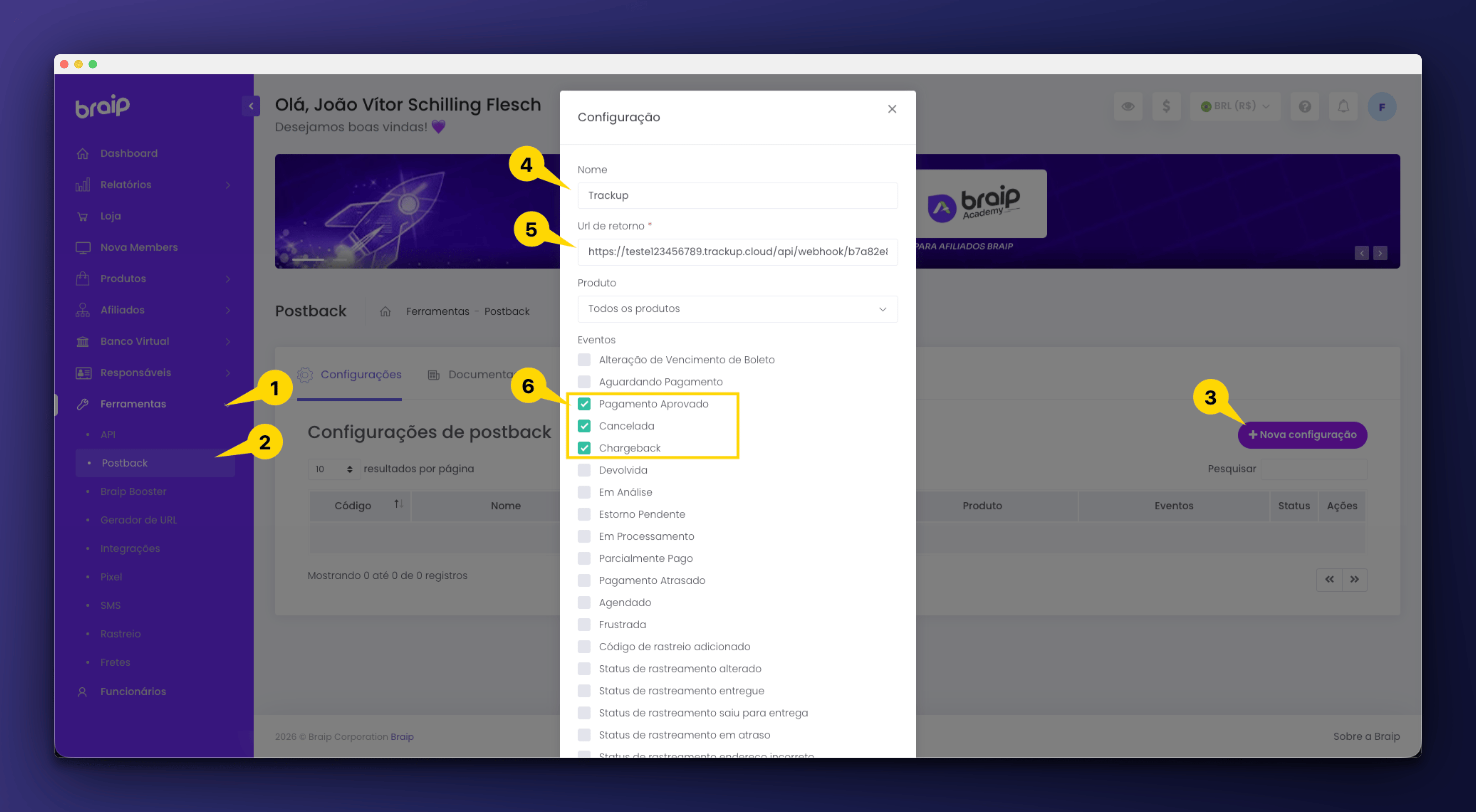Image resolution: width=1476 pixels, height=812 pixels.
Task: Click the Nova configuração button
Action: 1302,435
